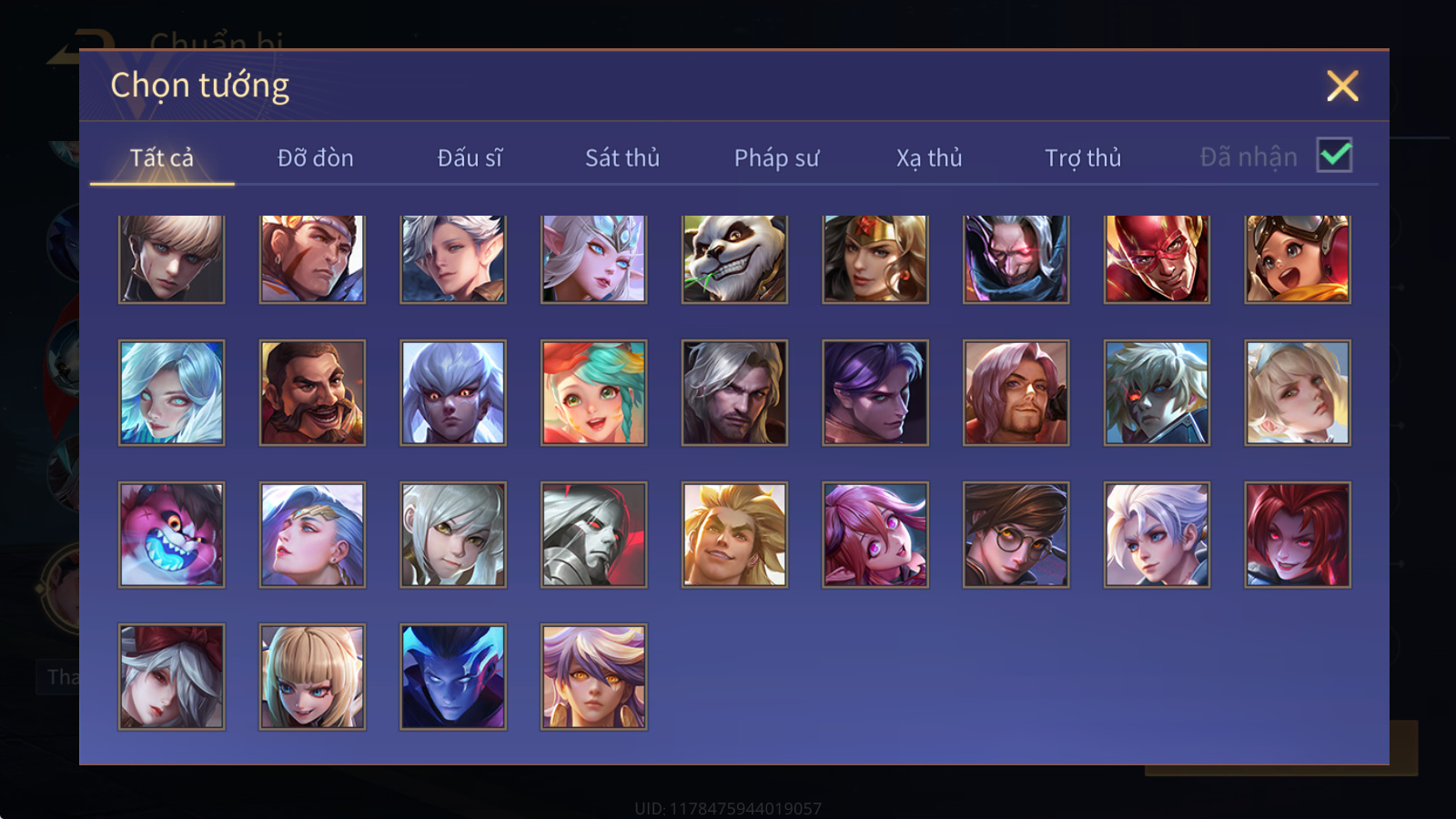Pick the hero wearing round glasses
Viewport: 1456px width, 819px height.
coord(1016,534)
